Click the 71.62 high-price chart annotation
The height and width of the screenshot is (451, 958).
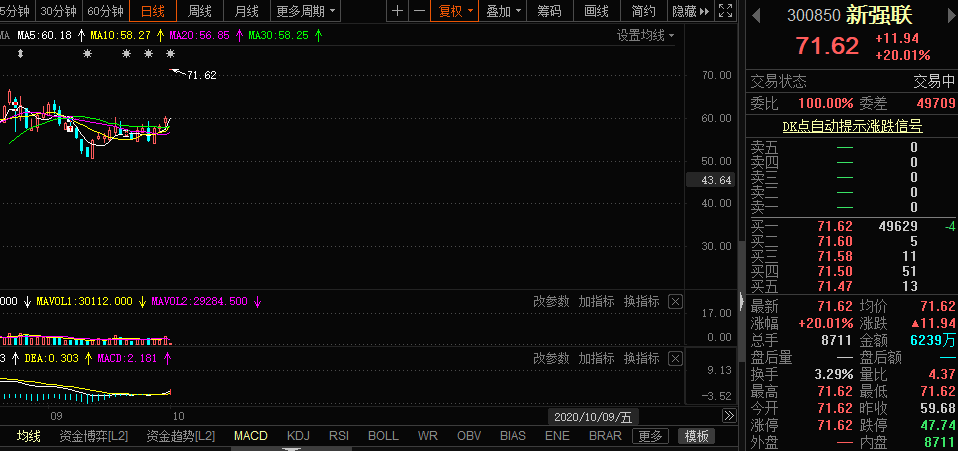(x=202, y=75)
